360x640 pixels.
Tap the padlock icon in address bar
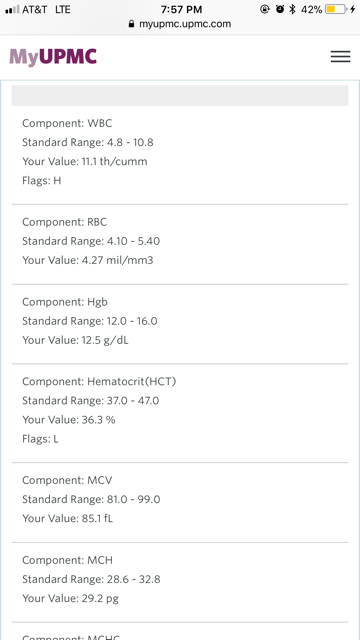coord(131,24)
